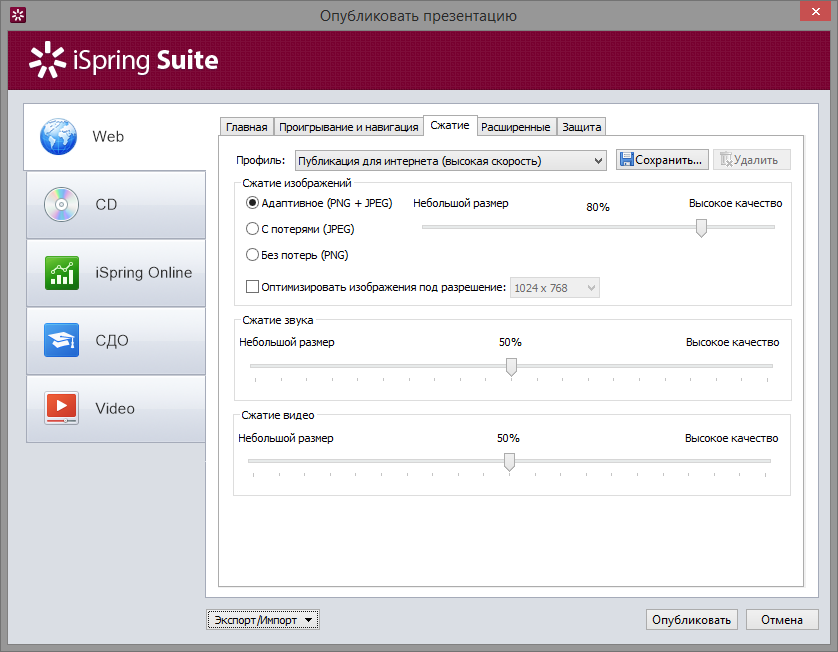This screenshot has width=838, height=652.
Task: Click the Сжатие звука slider thumb
Action: pyautogui.click(x=511, y=367)
